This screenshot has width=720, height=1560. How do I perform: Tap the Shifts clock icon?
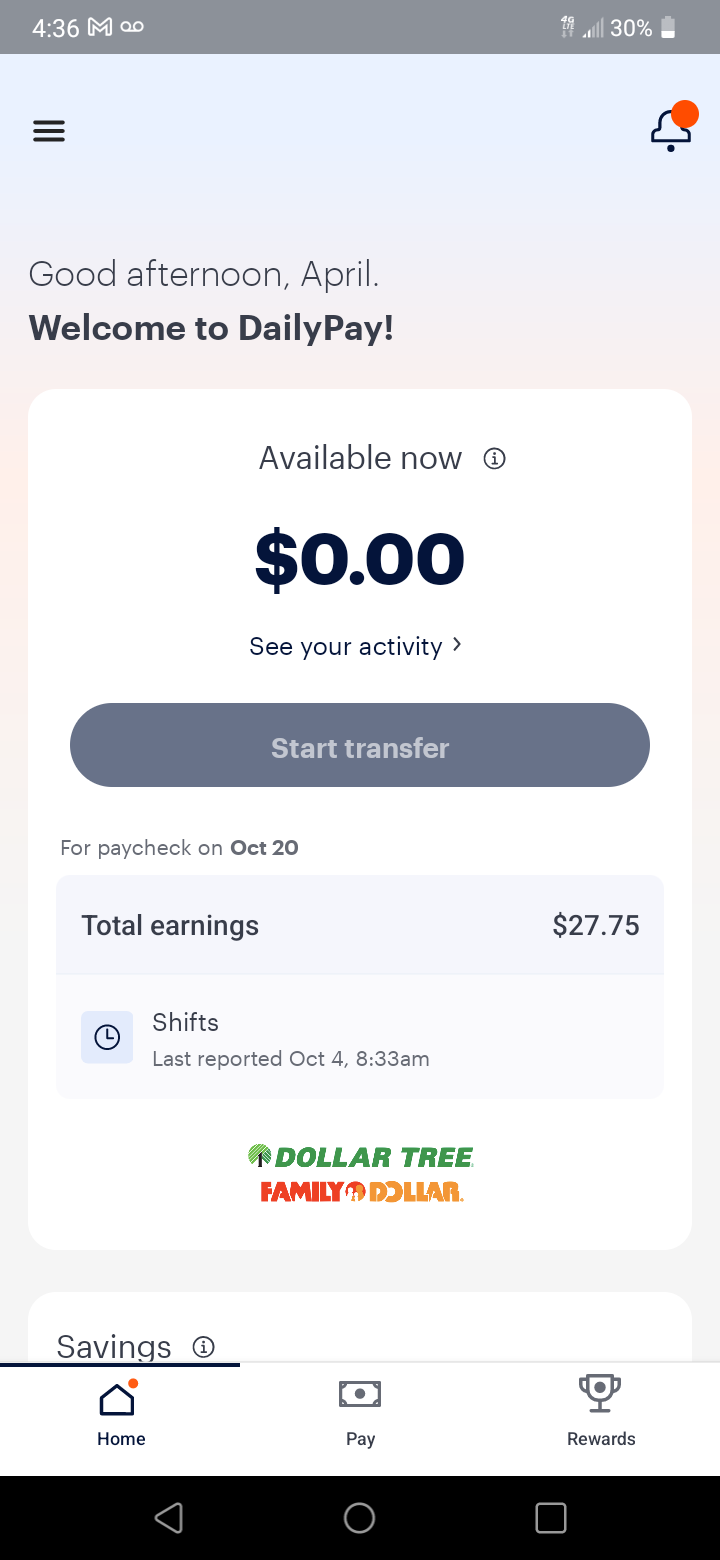(x=107, y=1037)
